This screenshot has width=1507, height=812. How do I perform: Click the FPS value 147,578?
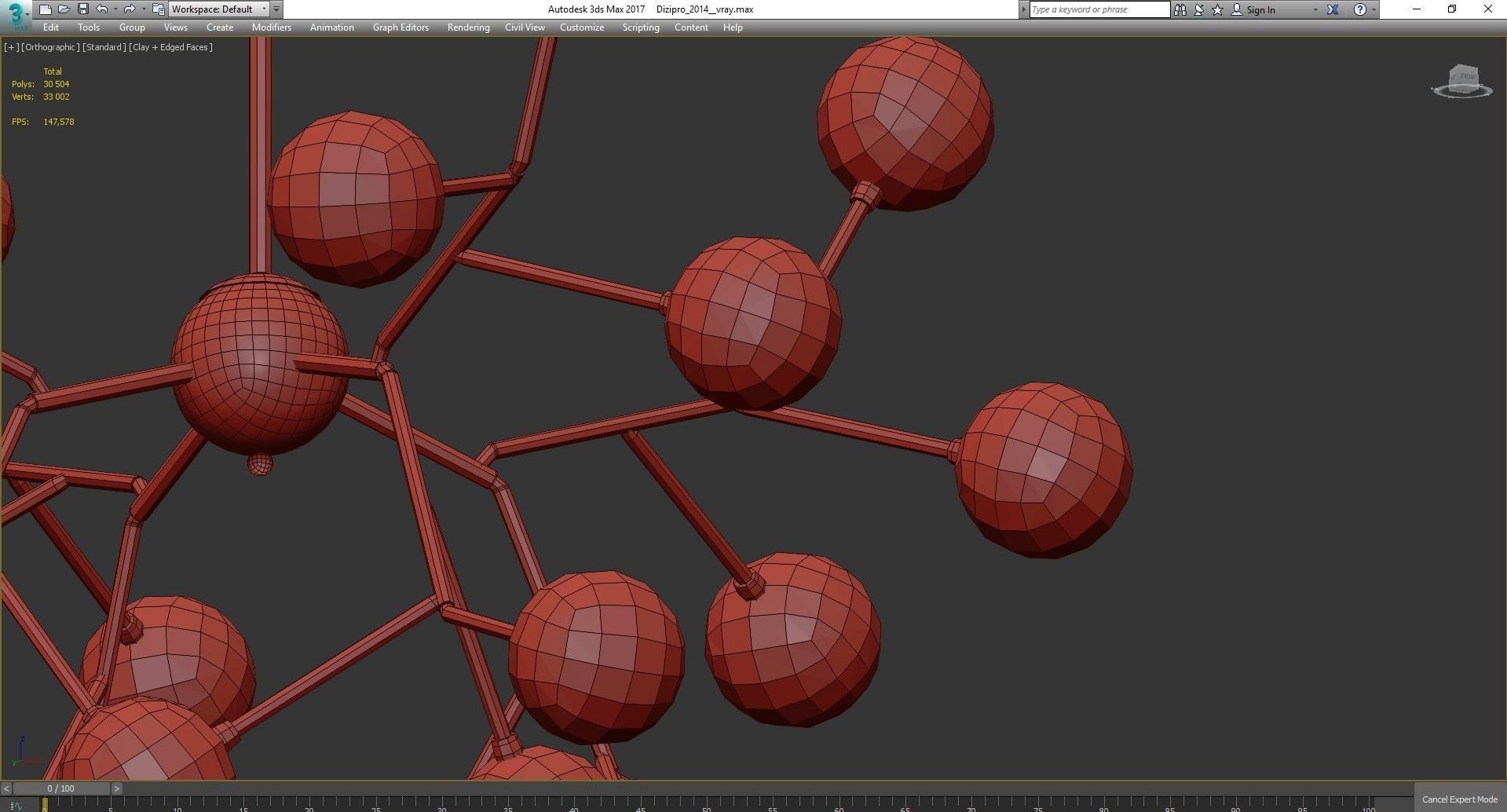(x=59, y=122)
